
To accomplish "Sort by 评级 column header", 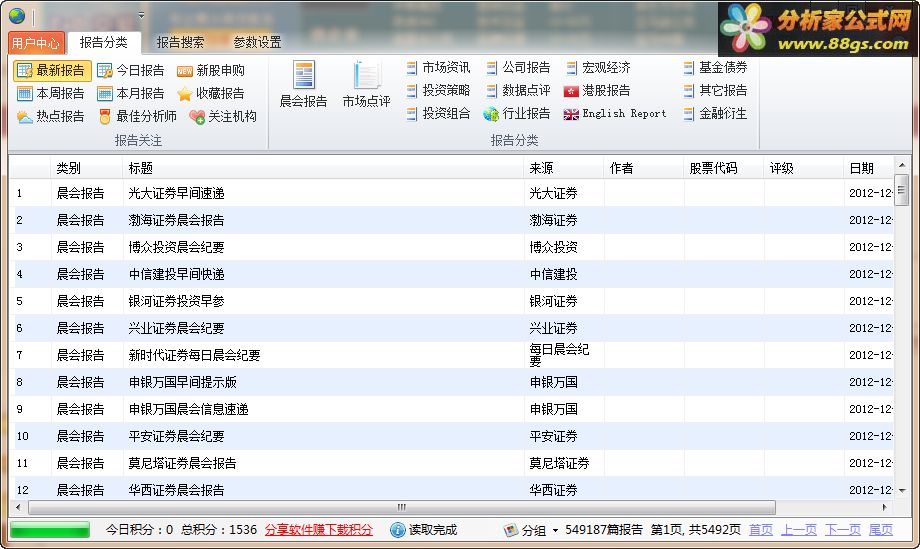I will 804,168.
